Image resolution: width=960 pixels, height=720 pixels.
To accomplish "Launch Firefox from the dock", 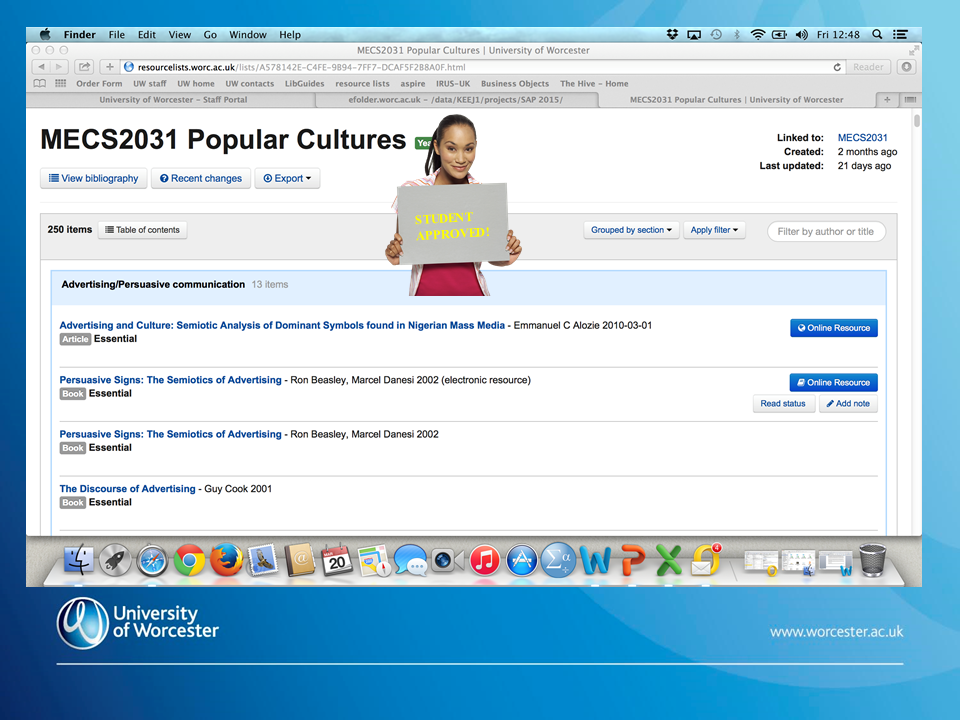I will [x=226, y=560].
